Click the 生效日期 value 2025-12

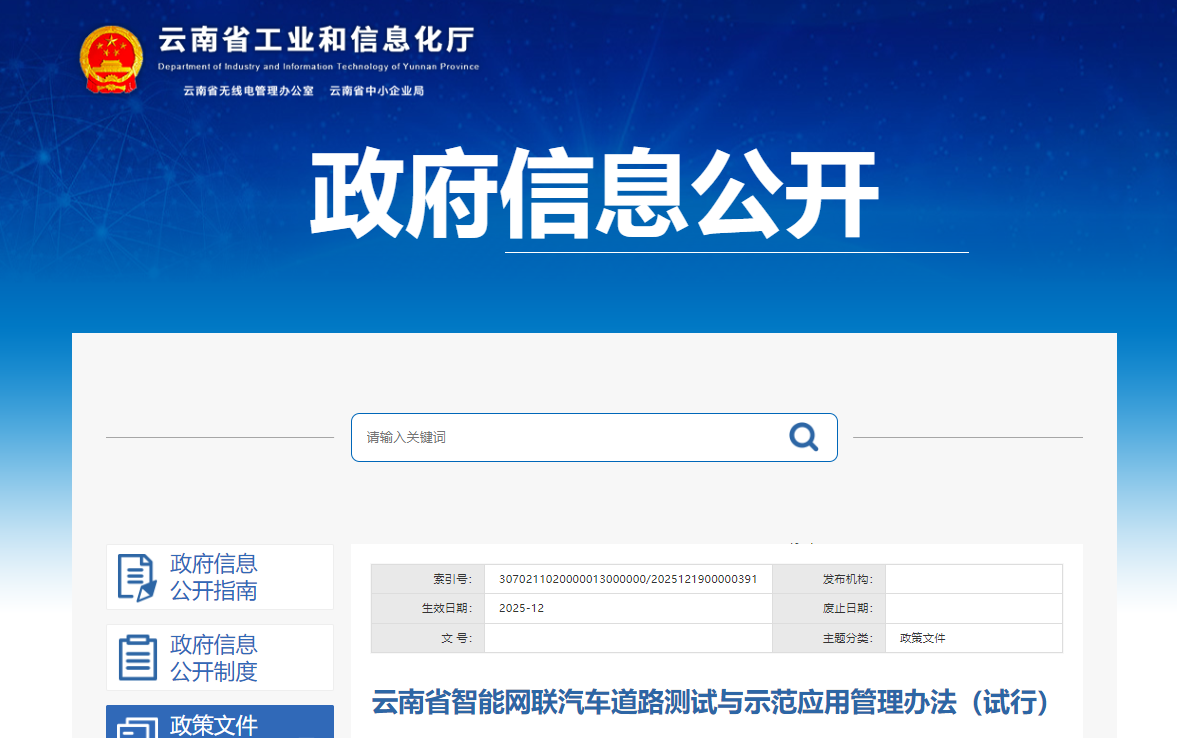pos(521,608)
